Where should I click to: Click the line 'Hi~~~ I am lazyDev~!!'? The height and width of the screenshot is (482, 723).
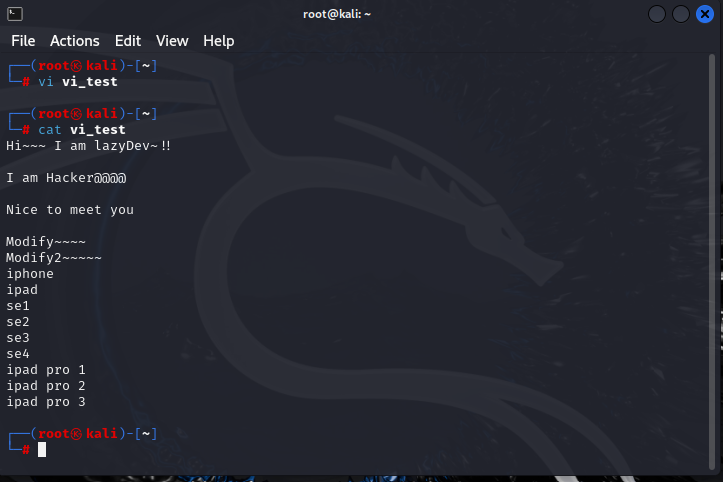click(88, 146)
